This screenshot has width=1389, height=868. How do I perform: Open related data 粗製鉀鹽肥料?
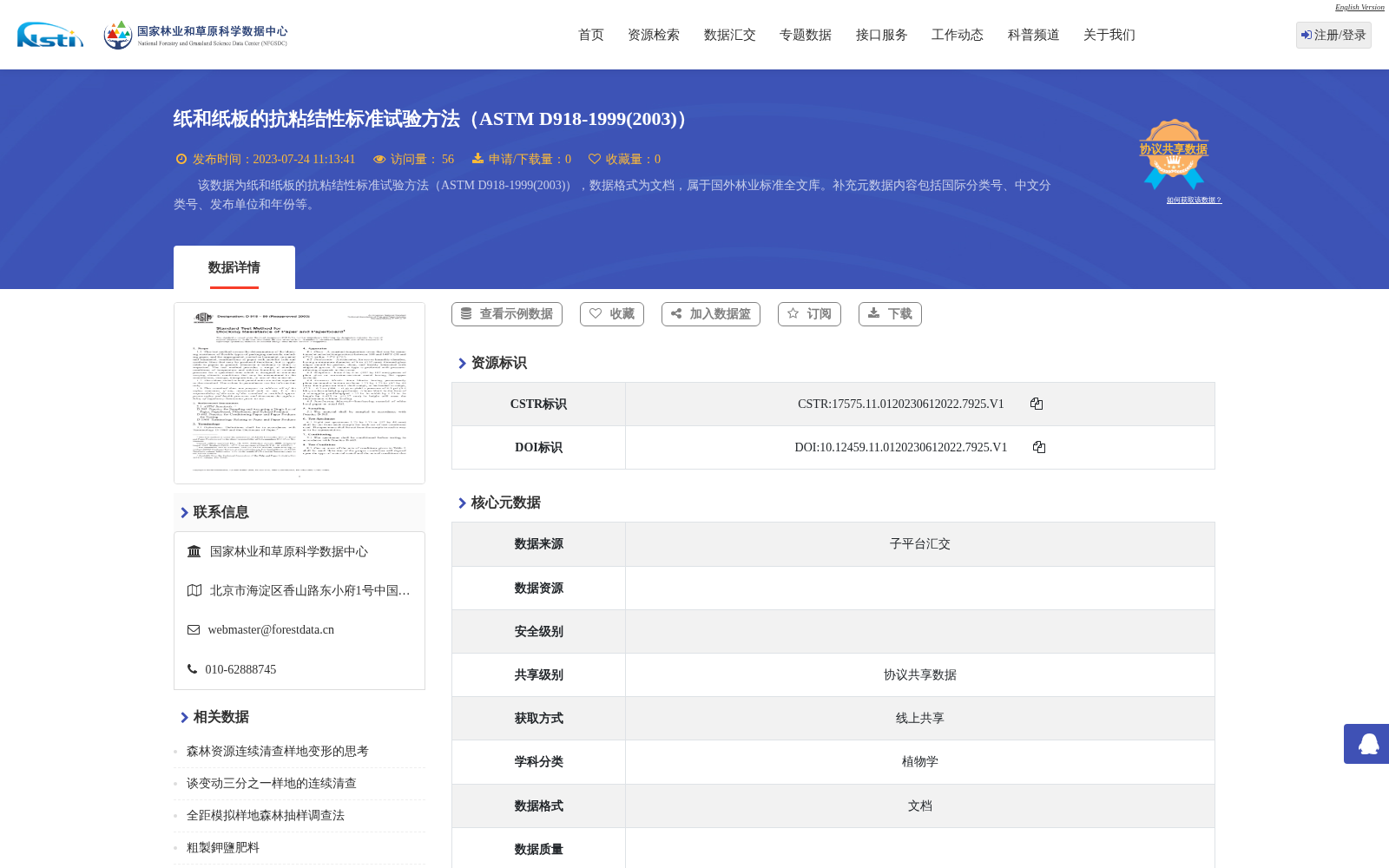coord(223,848)
